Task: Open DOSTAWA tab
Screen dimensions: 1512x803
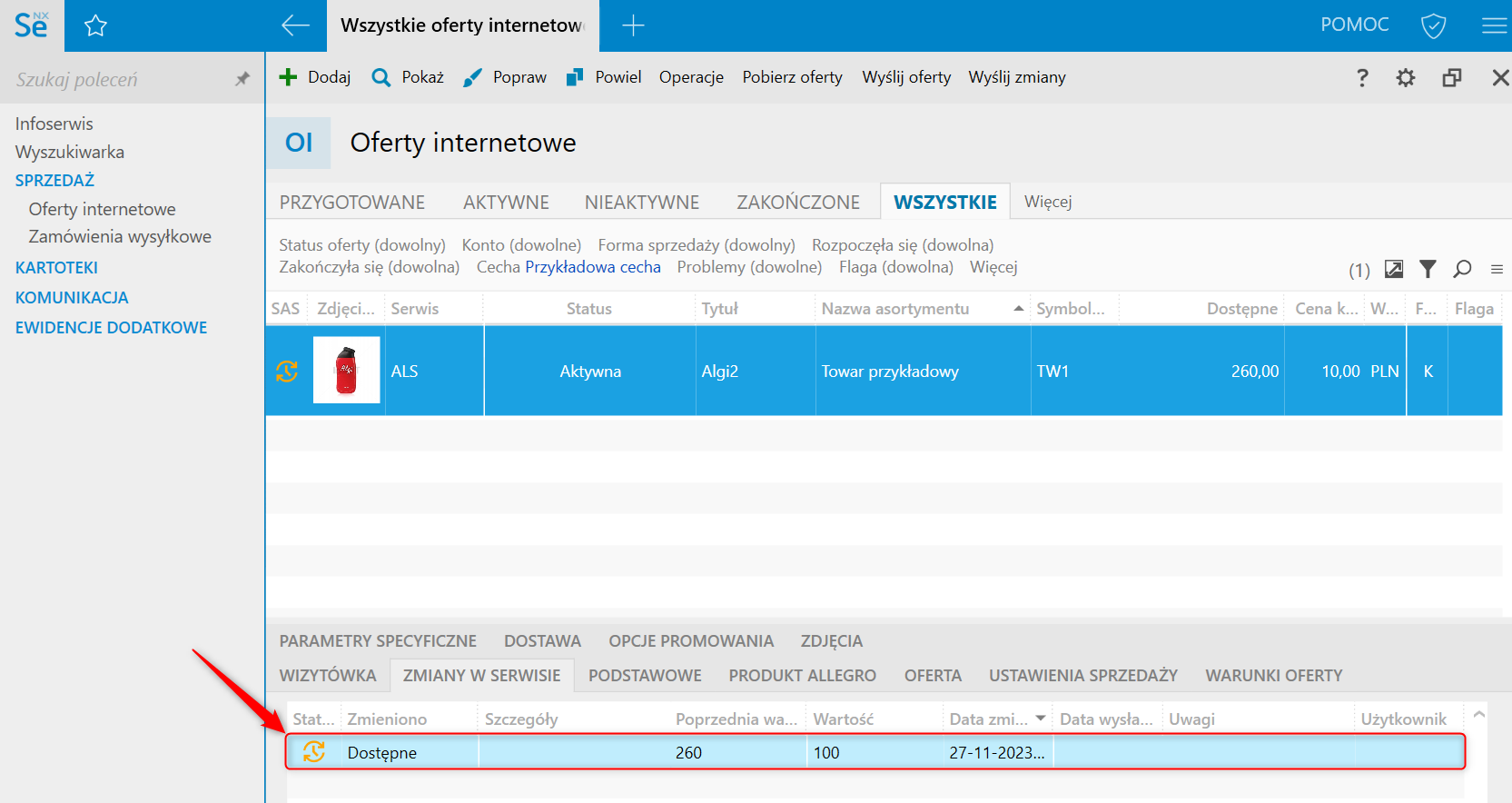Action: point(542,641)
